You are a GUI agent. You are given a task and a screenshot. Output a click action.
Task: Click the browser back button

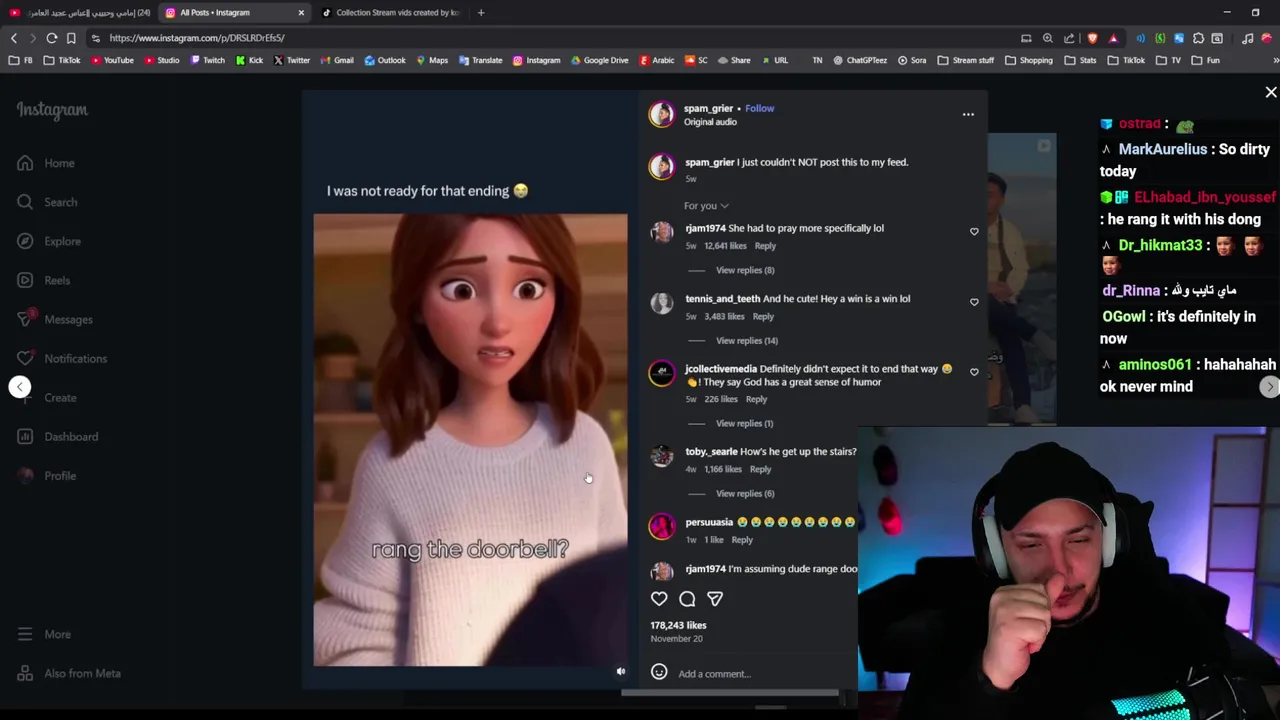click(14, 38)
